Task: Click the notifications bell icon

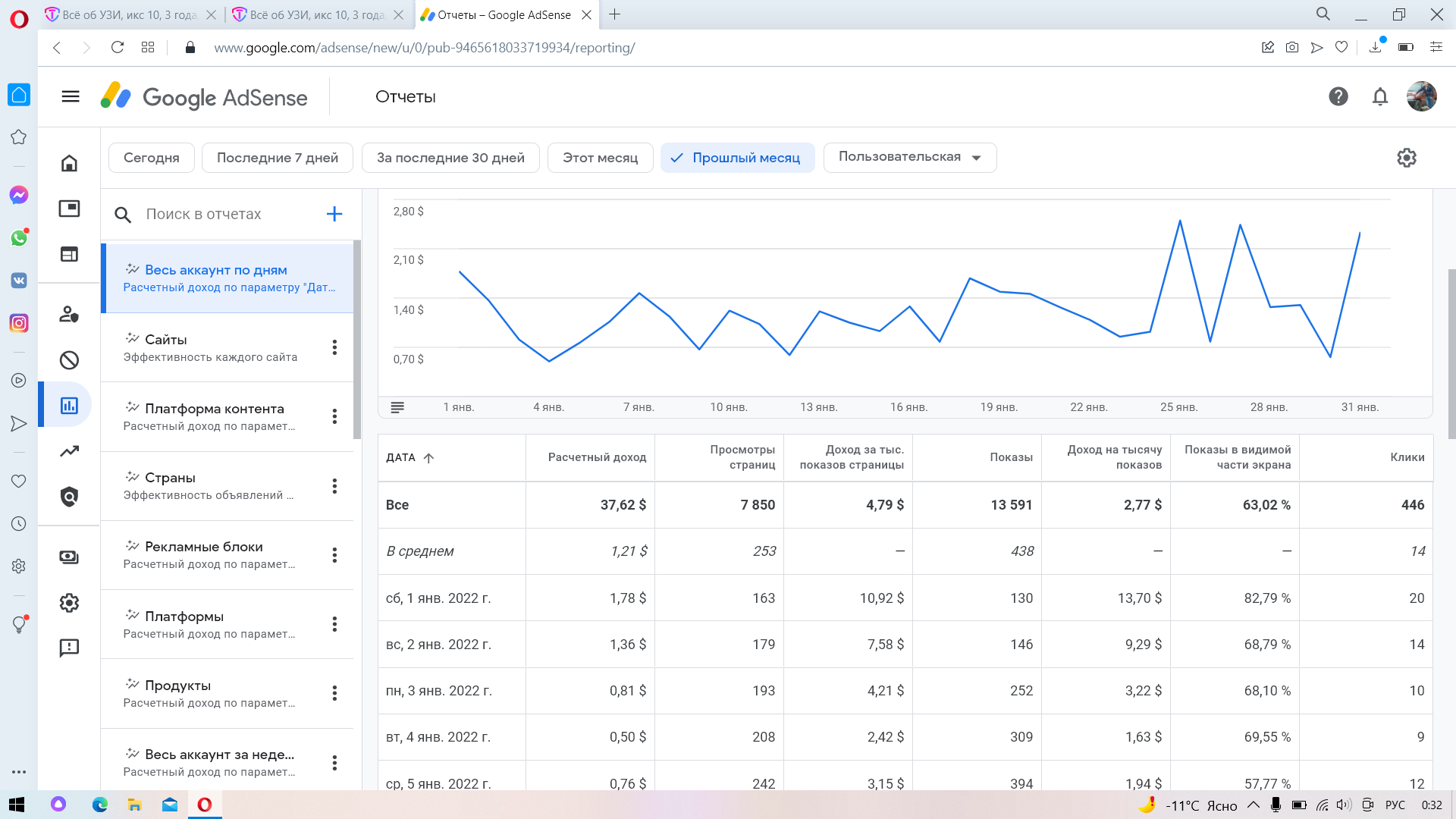Action: (1380, 96)
